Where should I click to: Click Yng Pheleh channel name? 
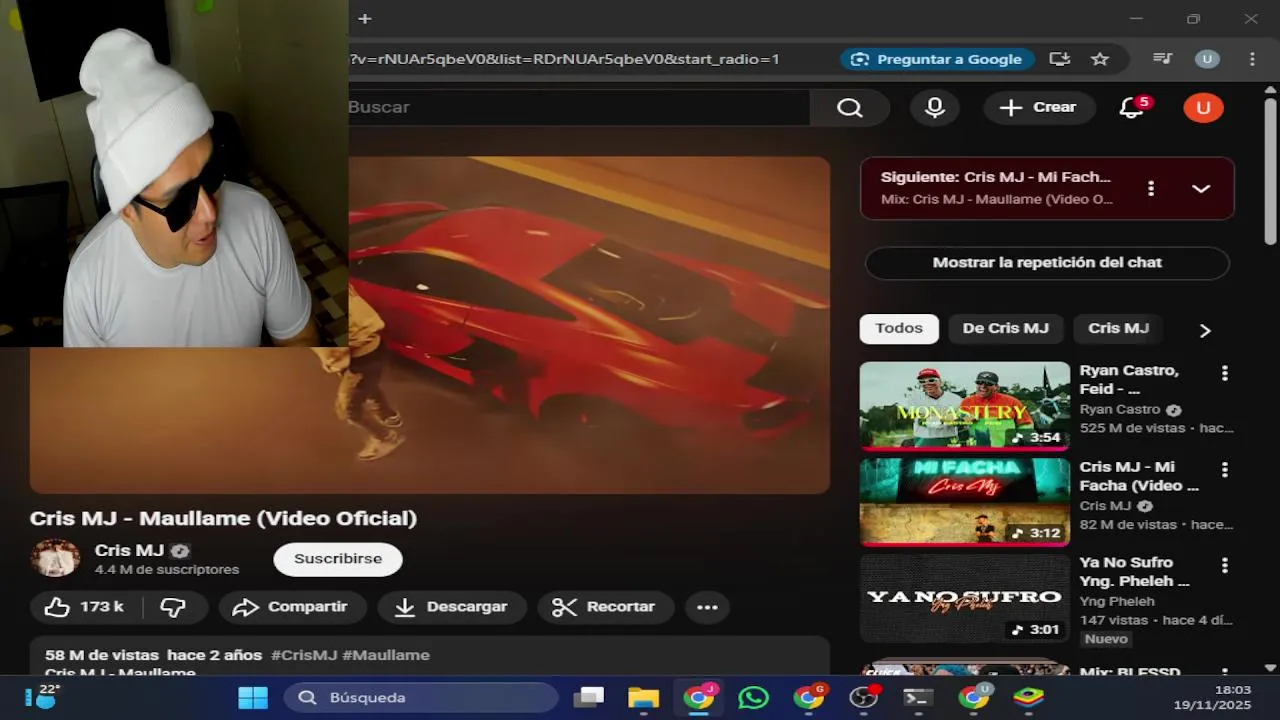[x=1117, y=602]
